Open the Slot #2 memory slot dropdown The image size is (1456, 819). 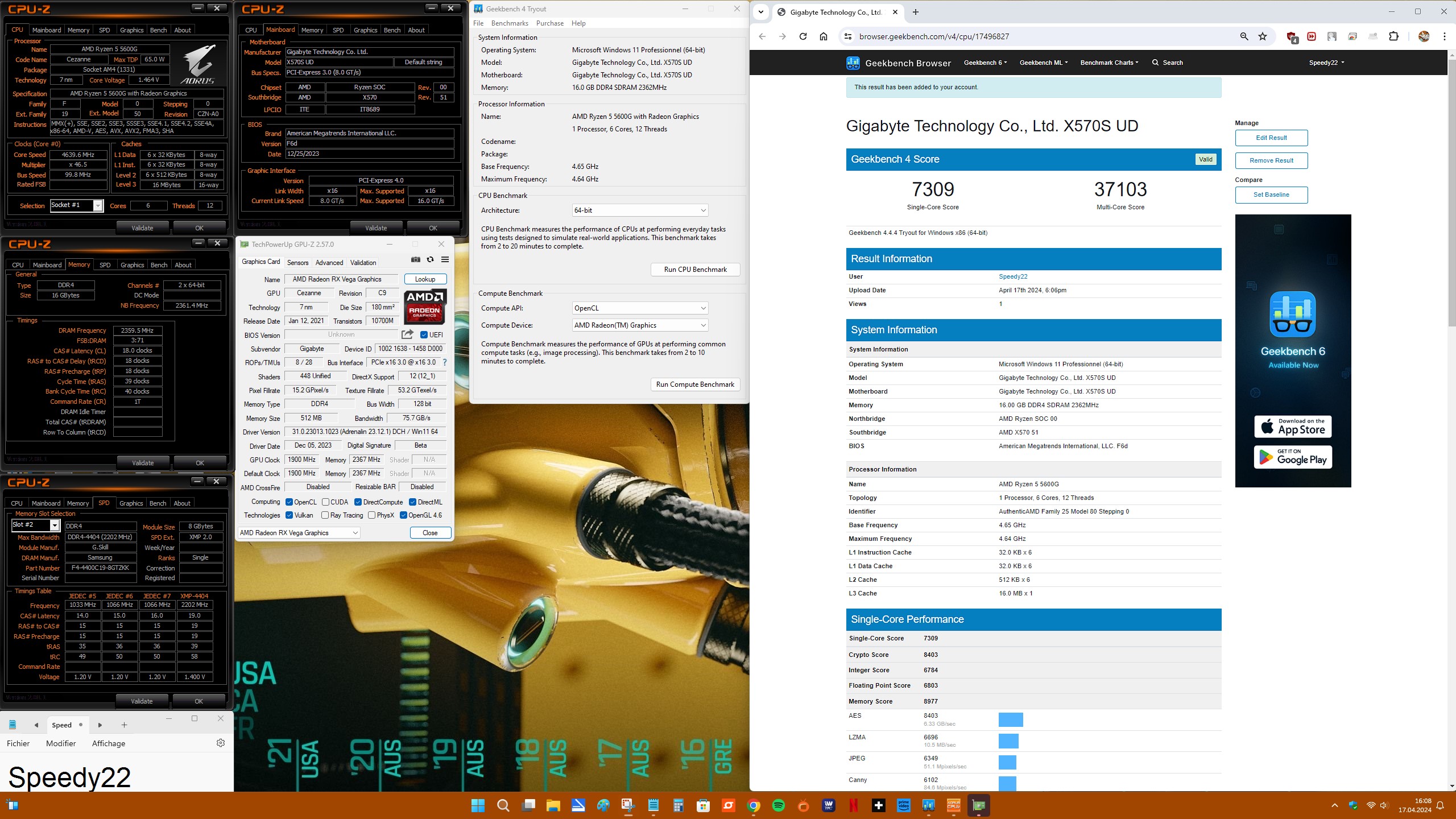tap(35, 525)
